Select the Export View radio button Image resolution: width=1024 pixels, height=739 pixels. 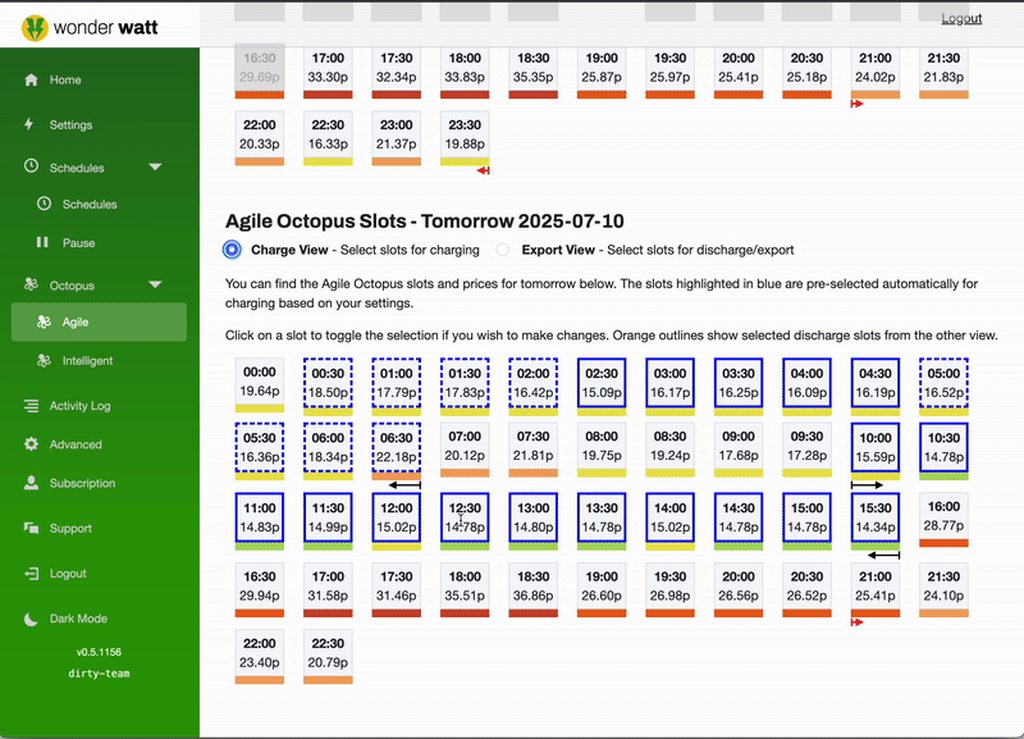tap(503, 250)
